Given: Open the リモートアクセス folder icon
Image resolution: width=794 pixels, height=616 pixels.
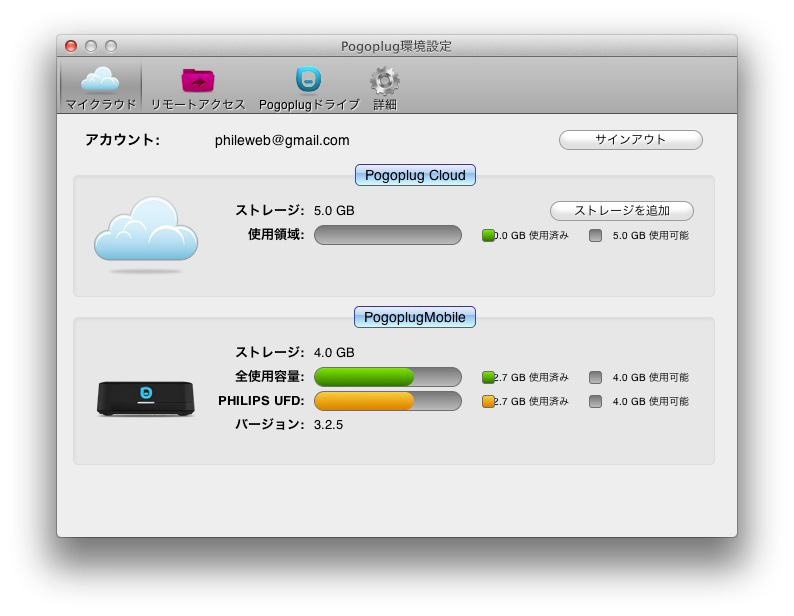Looking at the screenshot, I should pyautogui.click(x=198, y=80).
